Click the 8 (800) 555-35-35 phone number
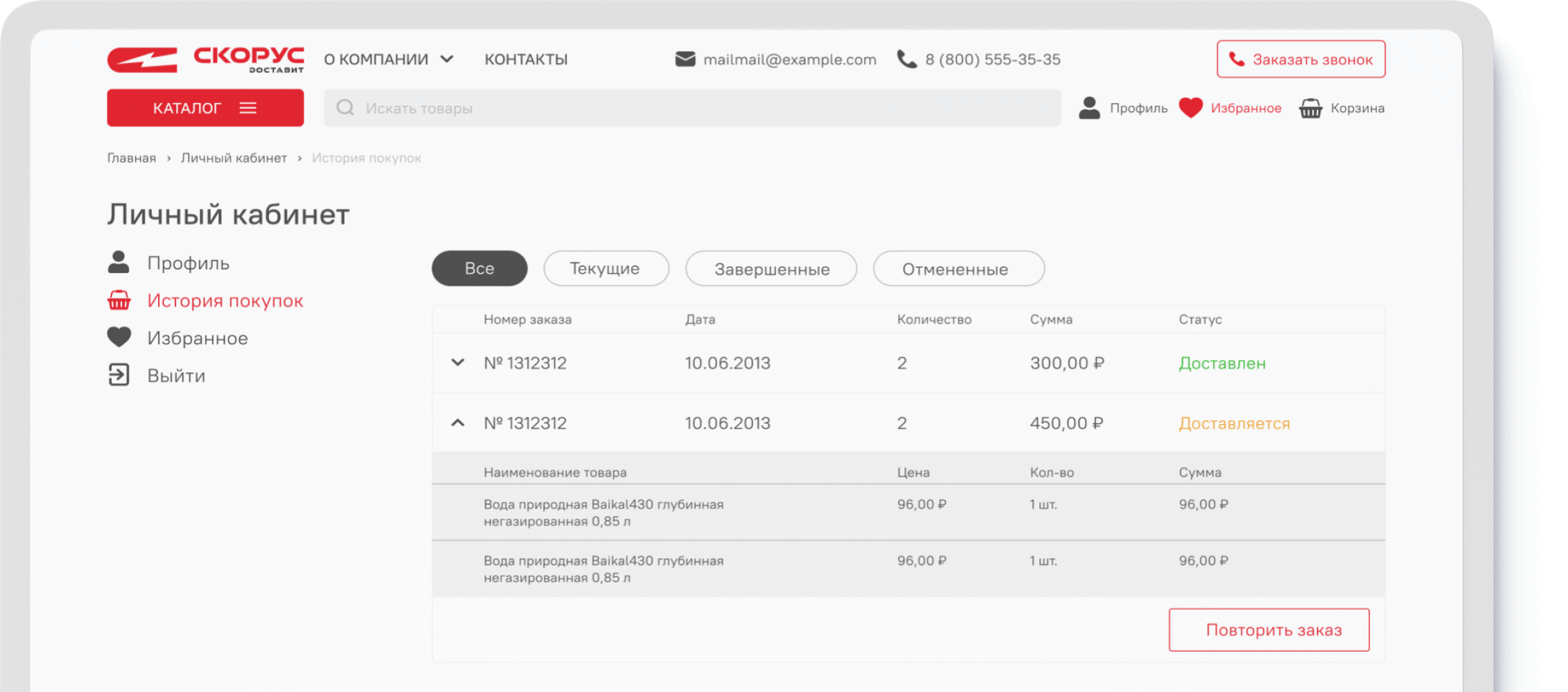Viewport: 1568px width, 692px height. [993, 59]
